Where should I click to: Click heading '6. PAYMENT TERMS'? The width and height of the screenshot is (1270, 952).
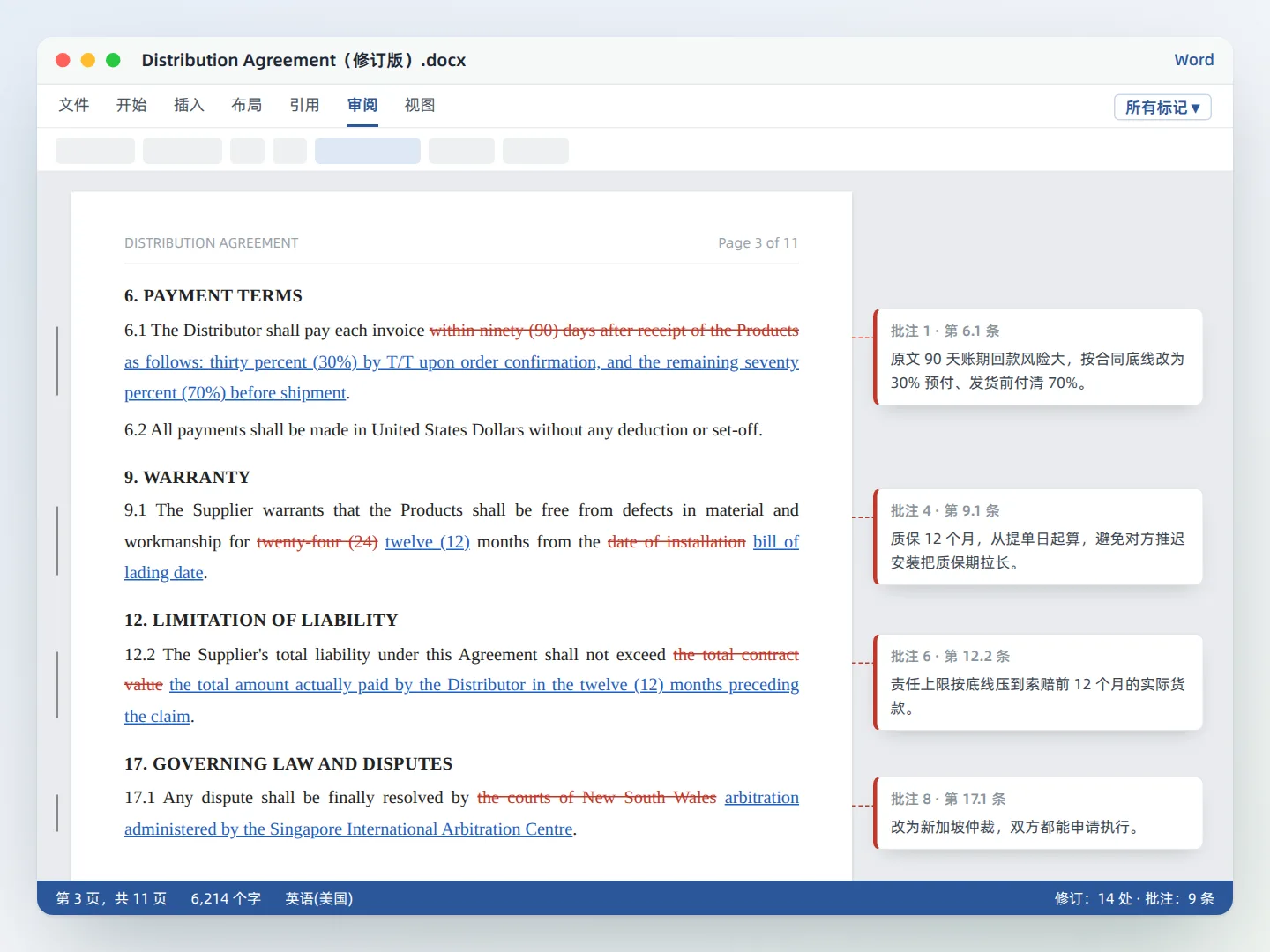213,296
